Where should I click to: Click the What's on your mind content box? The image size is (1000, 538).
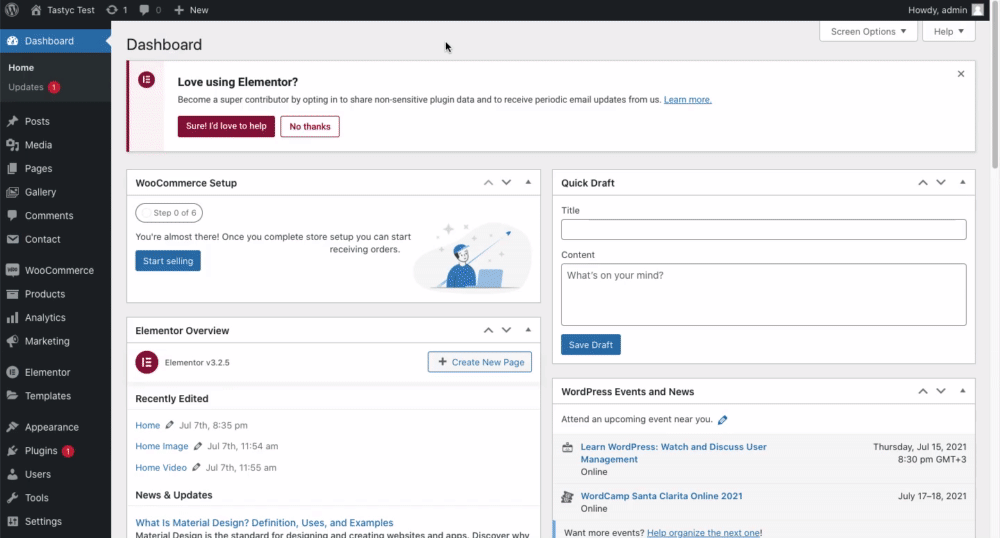click(763, 294)
